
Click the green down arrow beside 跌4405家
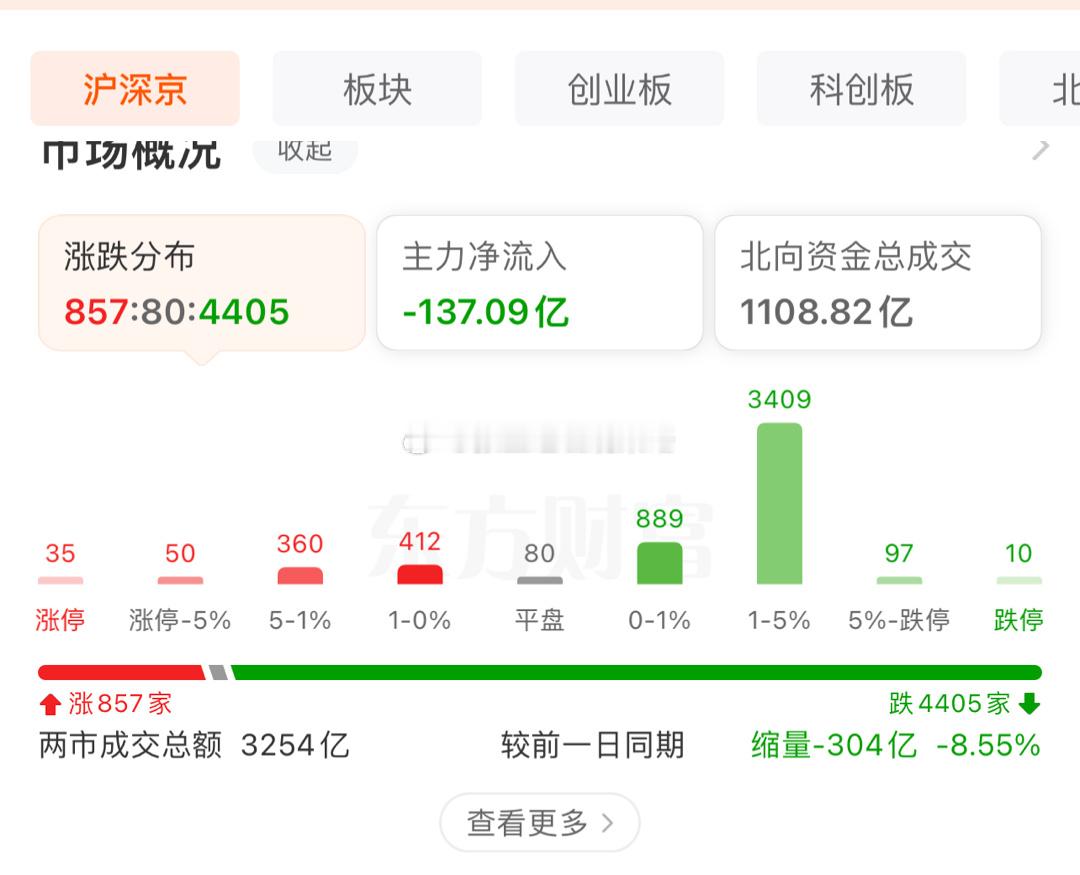1029,704
